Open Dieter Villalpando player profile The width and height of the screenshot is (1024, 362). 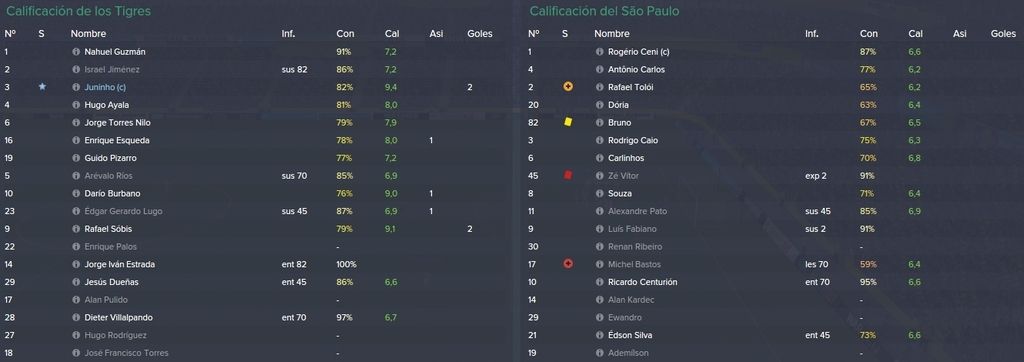coord(116,317)
